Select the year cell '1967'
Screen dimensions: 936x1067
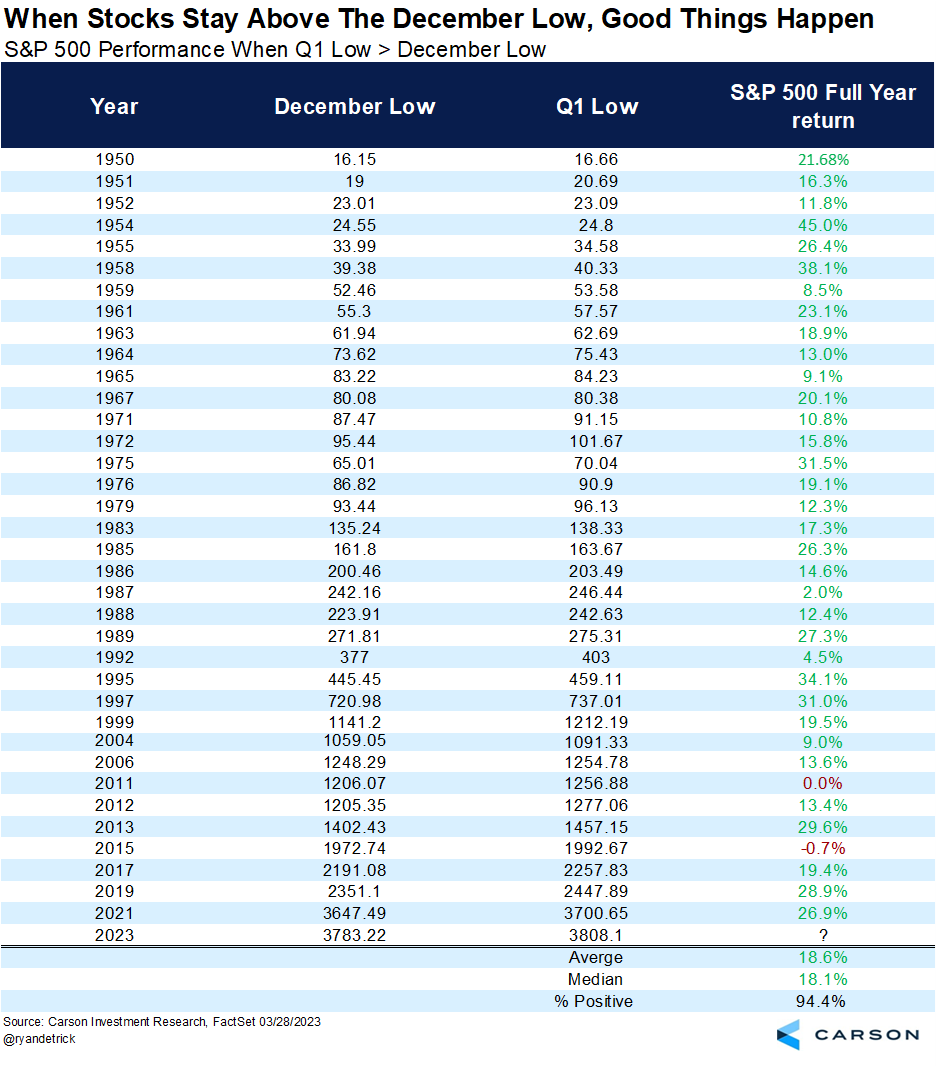point(114,397)
